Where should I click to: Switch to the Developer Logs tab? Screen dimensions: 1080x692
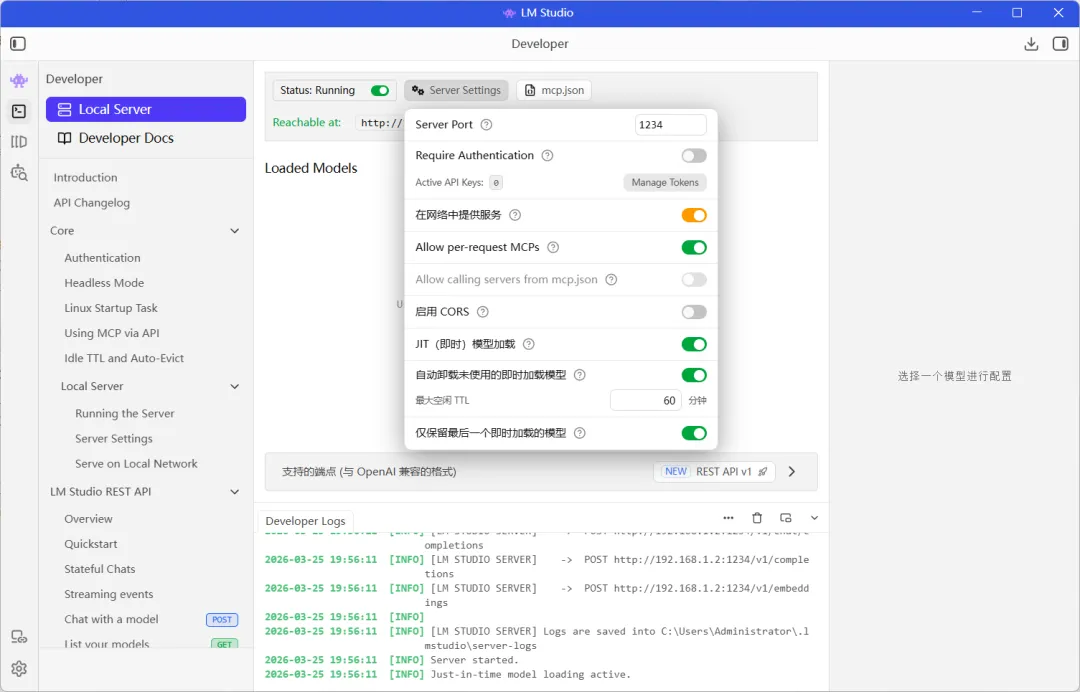(305, 521)
